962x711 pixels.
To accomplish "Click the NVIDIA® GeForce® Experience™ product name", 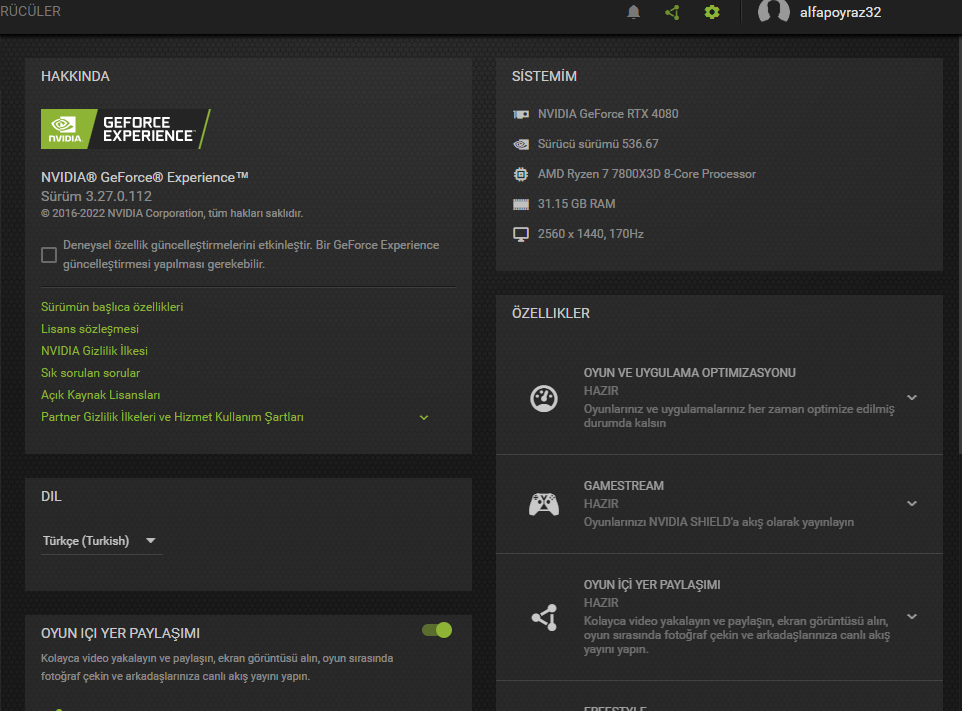I will point(145,177).
